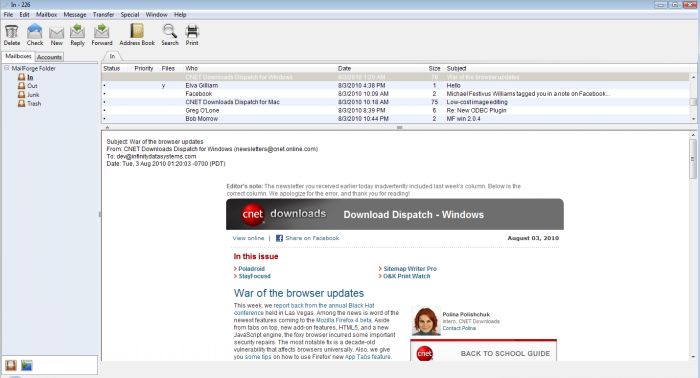Select the Bob Morrow message
Screen dimensions: 700x378
396,119
